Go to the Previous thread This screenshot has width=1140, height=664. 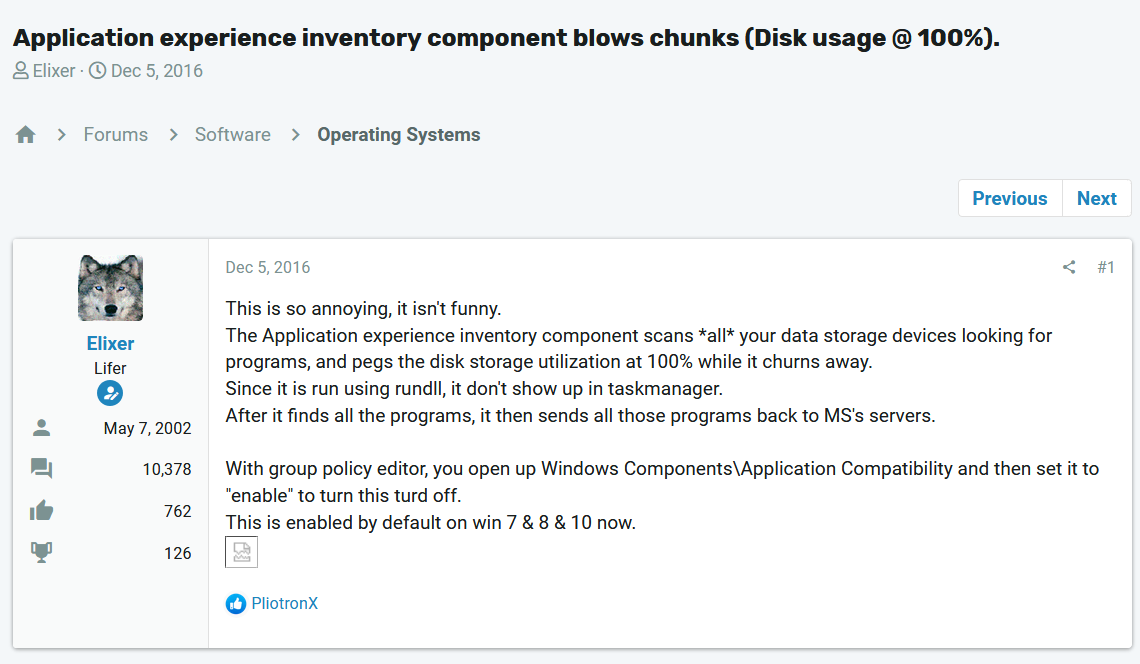[1009, 198]
